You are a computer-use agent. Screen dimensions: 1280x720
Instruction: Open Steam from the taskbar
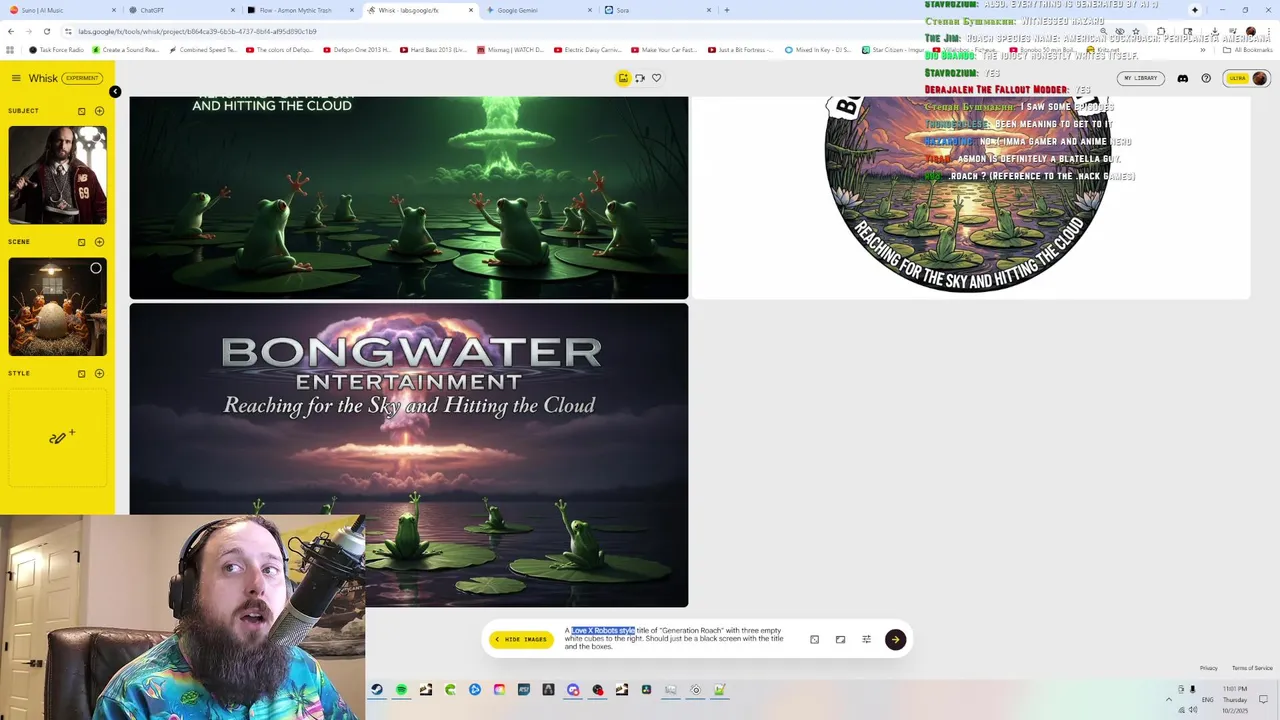377,689
